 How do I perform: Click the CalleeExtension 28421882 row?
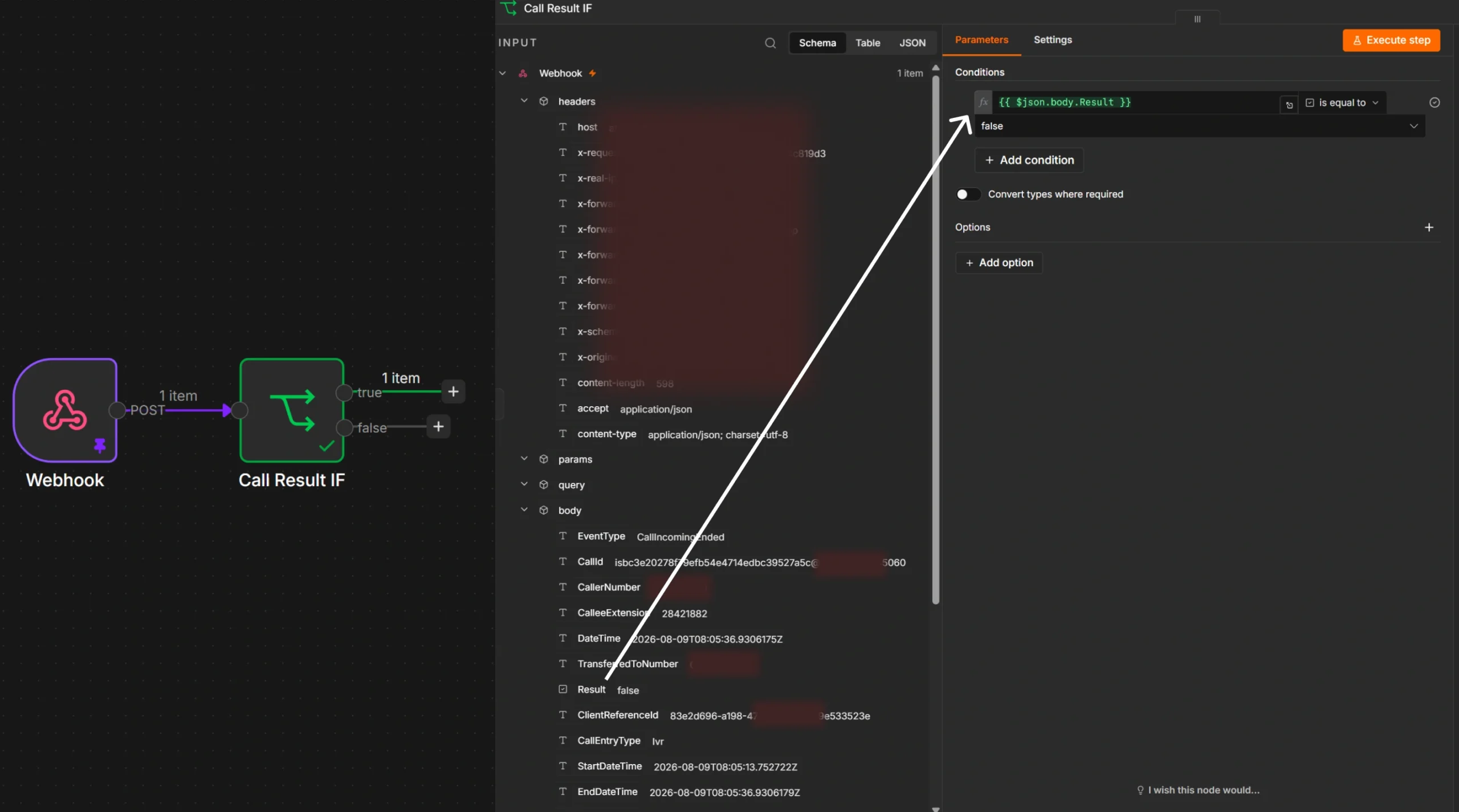click(633, 613)
